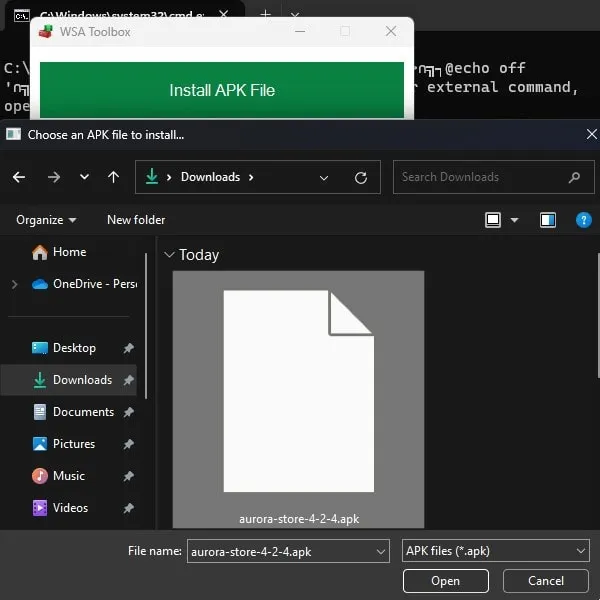The width and height of the screenshot is (600, 600).
Task: Open Videos in the sidebar
Action: pos(60,508)
